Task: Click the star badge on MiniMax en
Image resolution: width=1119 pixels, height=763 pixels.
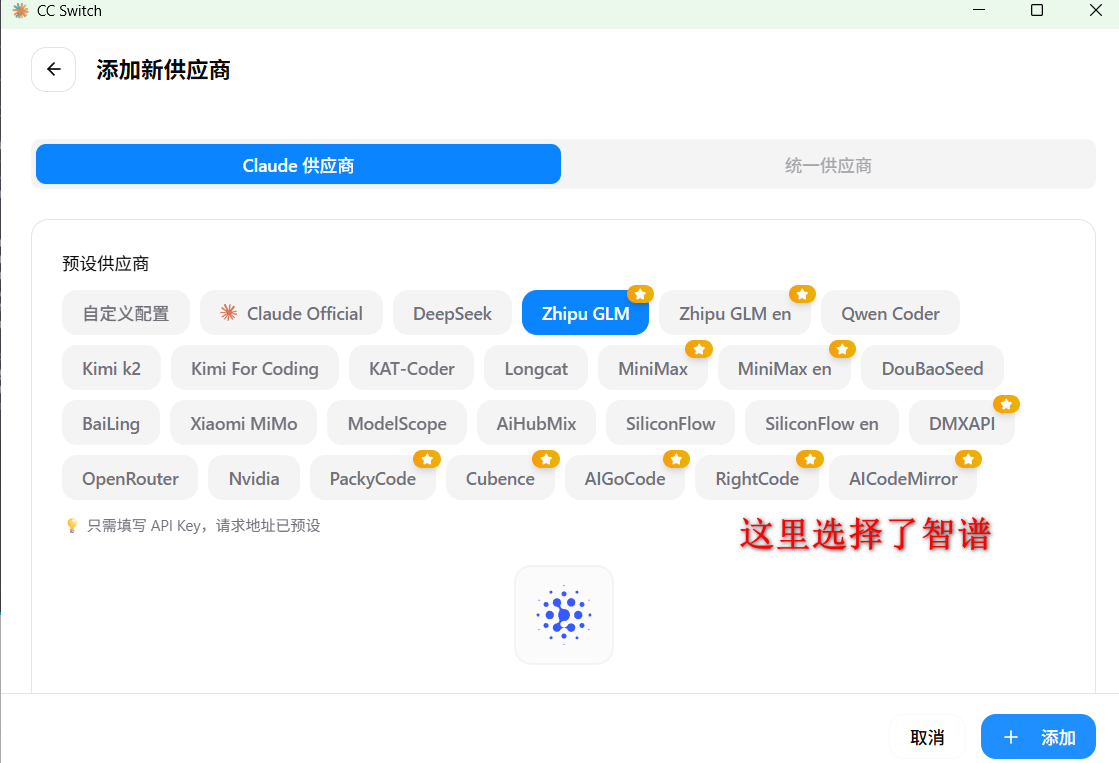Action: [x=842, y=349]
